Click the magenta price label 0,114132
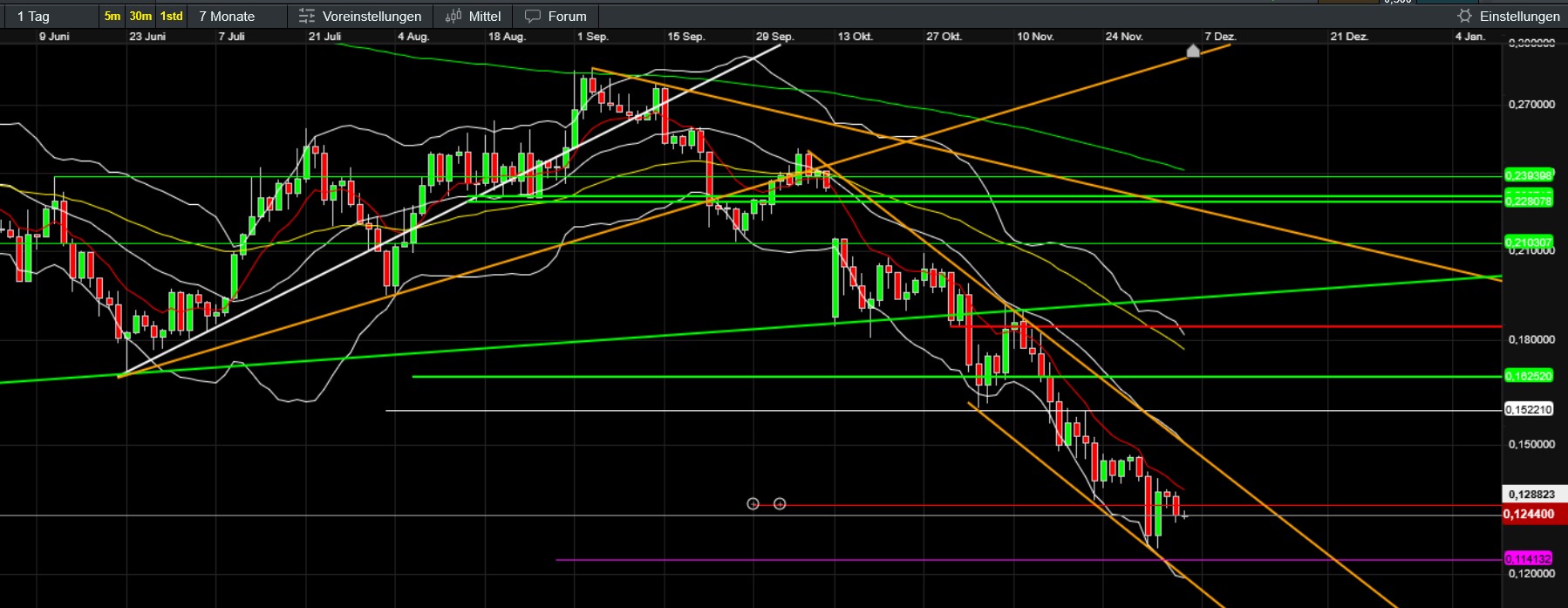The image size is (1568, 608). click(1529, 558)
